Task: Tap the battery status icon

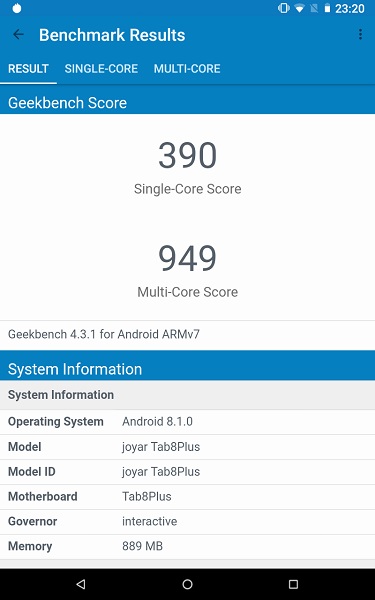Action: click(x=327, y=8)
